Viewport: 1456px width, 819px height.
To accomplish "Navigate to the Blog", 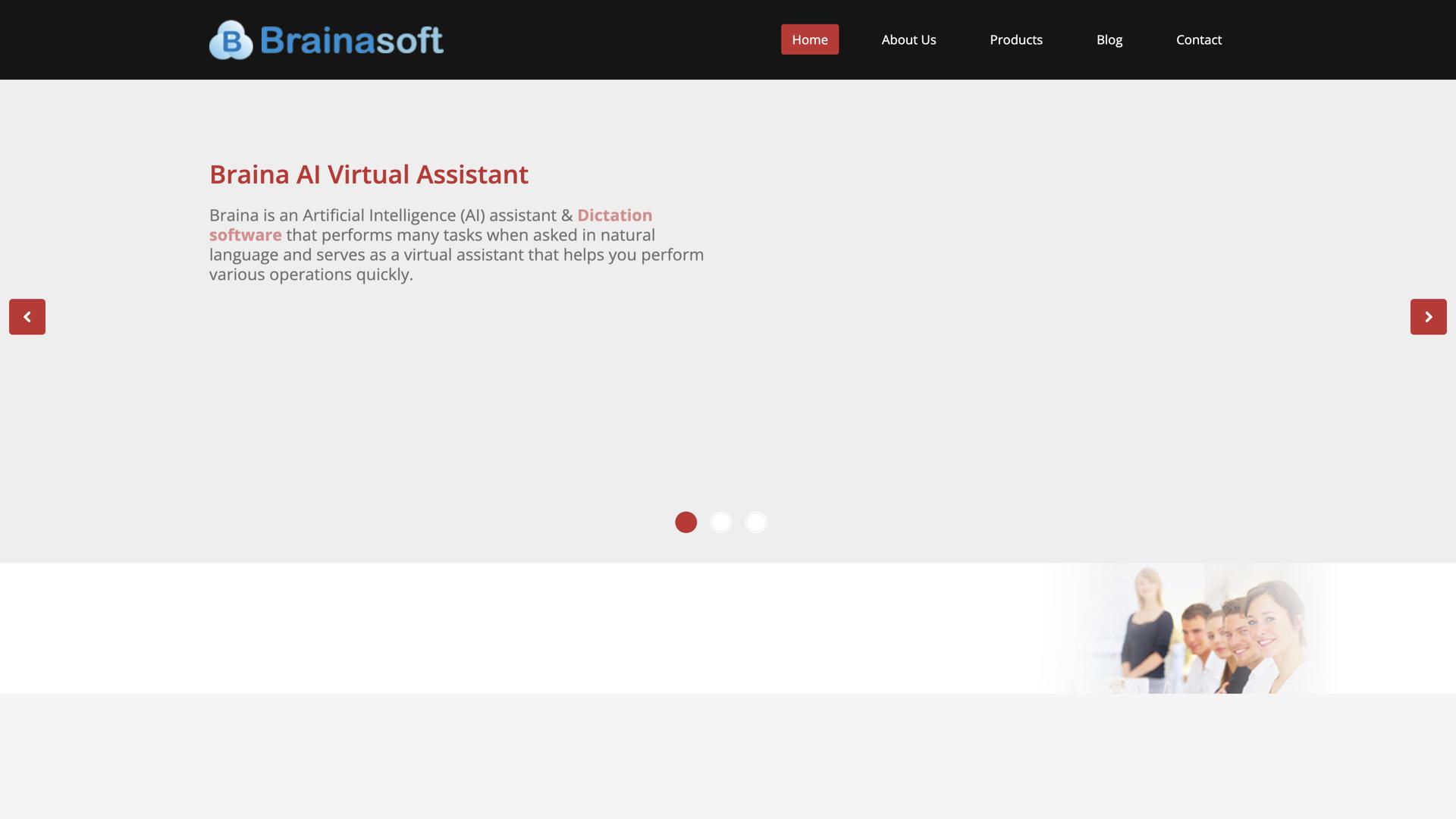I will pyautogui.click(x=1109, y=39).
